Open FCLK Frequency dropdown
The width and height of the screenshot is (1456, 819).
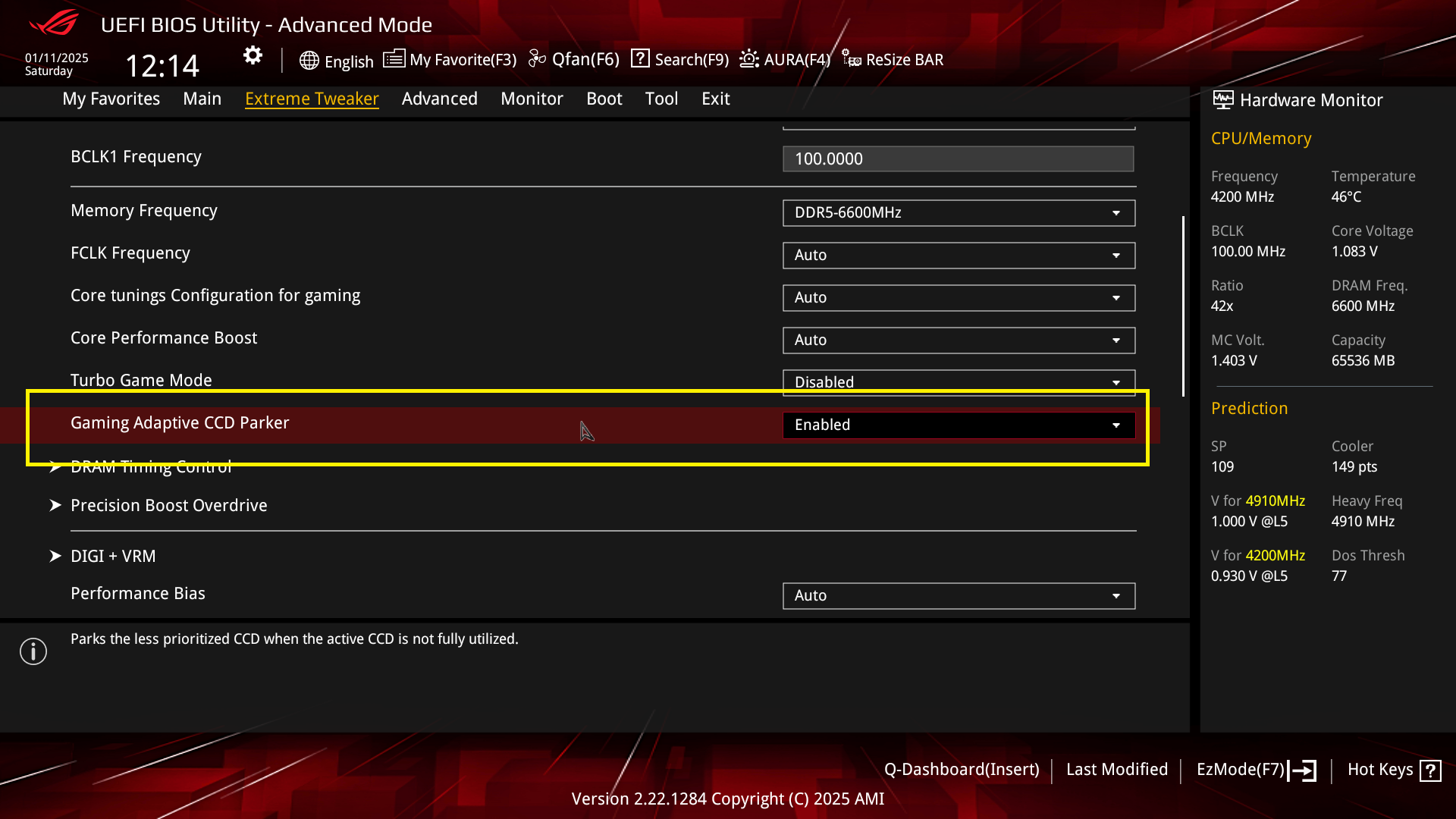tap(959, 255)
